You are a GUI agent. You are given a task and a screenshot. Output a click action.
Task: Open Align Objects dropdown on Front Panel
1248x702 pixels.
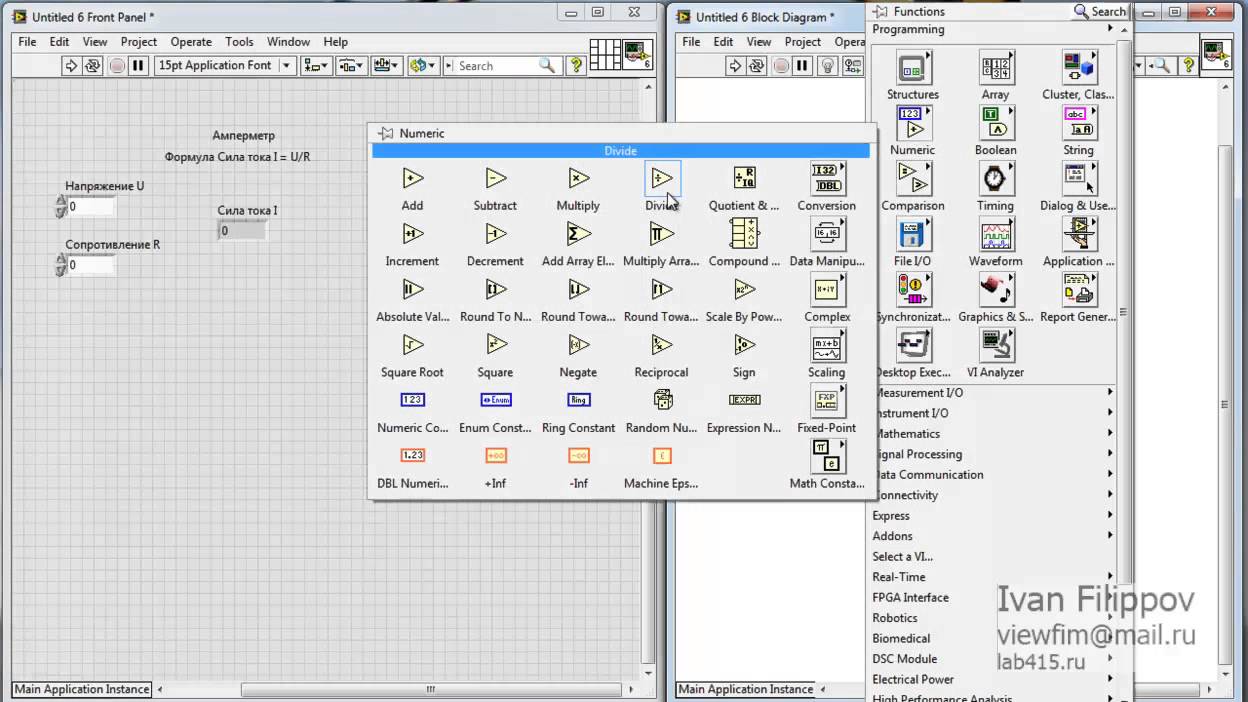pos(317,66)
